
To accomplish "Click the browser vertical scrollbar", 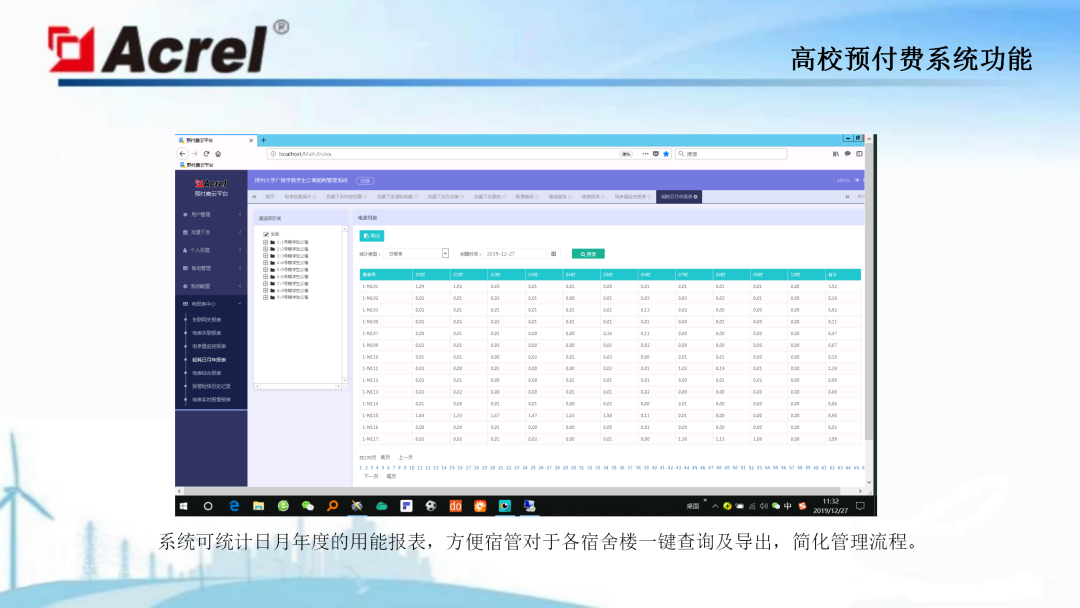I will pos(869,310).
